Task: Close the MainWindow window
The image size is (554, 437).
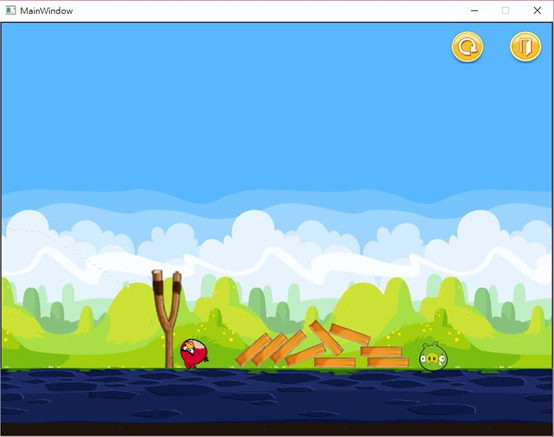Action: (x=537, y=11)
